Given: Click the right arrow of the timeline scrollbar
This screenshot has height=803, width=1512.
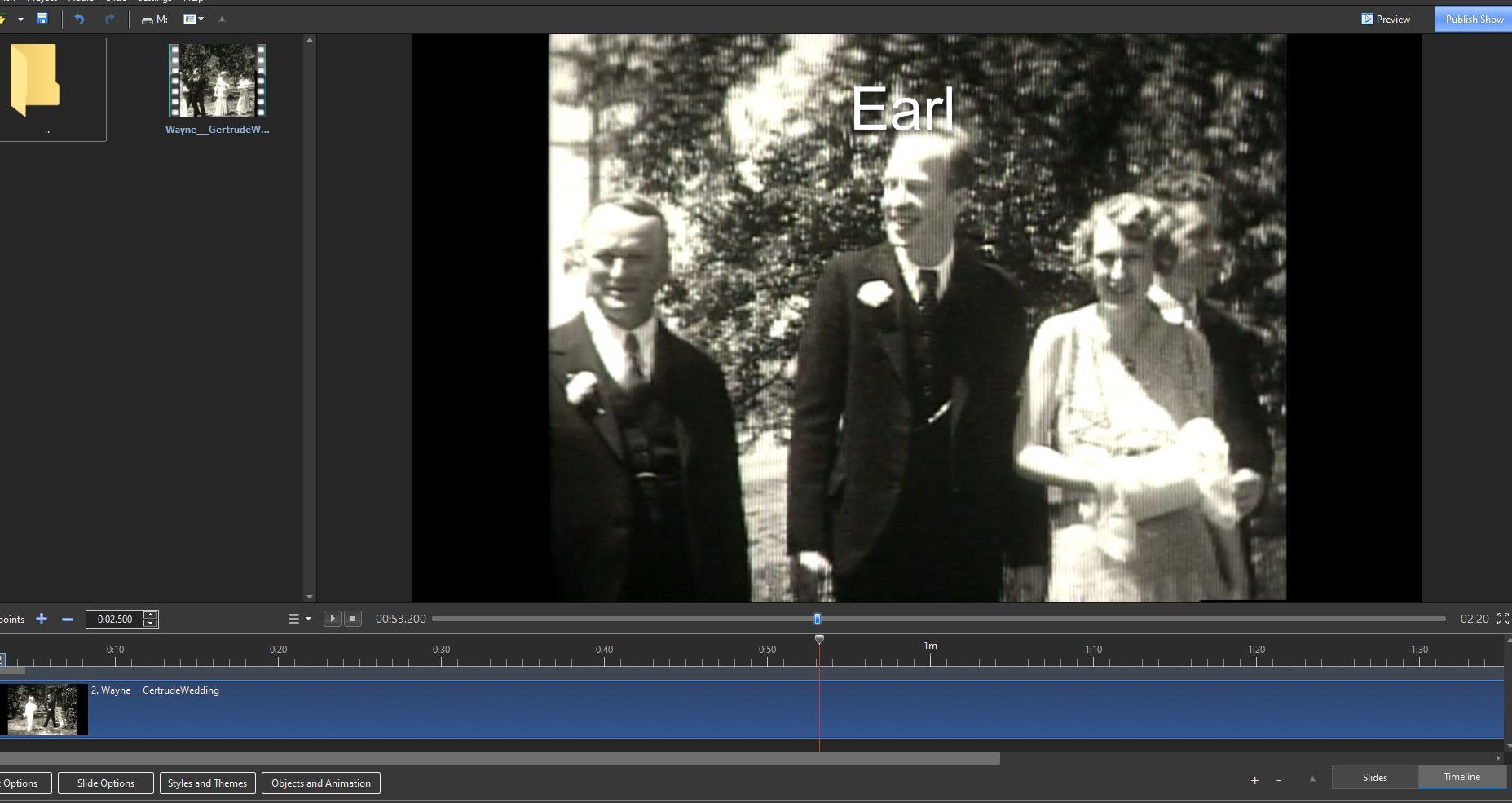Looking at the screenshot, I should 1498,758.
